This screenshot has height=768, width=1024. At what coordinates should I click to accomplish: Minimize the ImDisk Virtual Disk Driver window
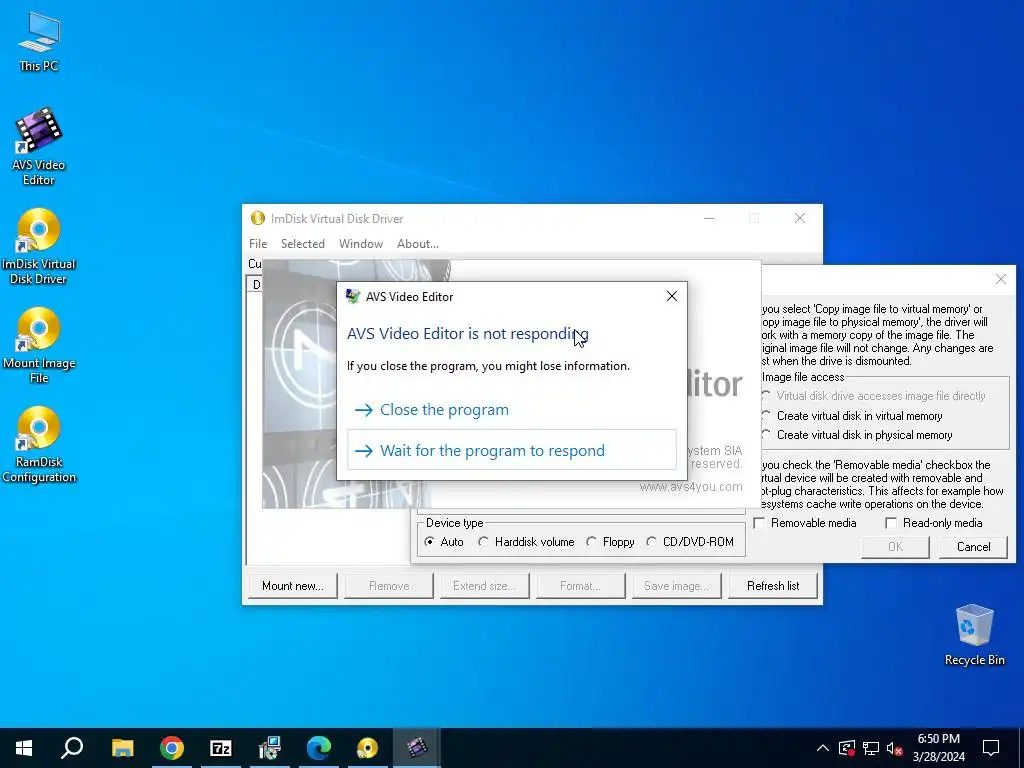[x=709, y=218]
